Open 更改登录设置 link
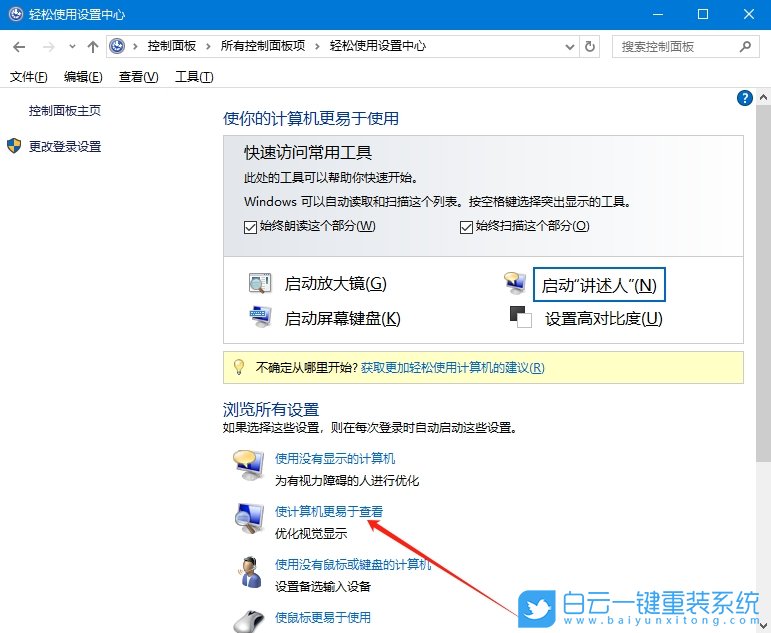771x633 pixels. [65, 147]
